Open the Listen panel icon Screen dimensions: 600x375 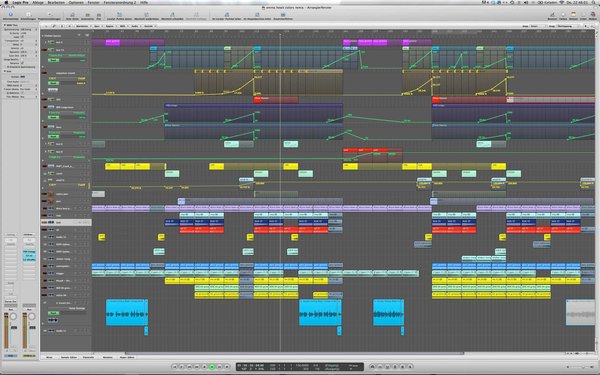(x=583, y=16)
